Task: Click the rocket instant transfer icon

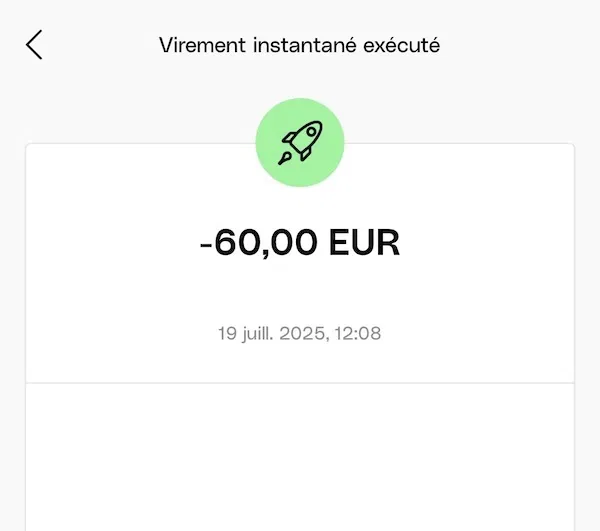Action: [x=300, y=142]
